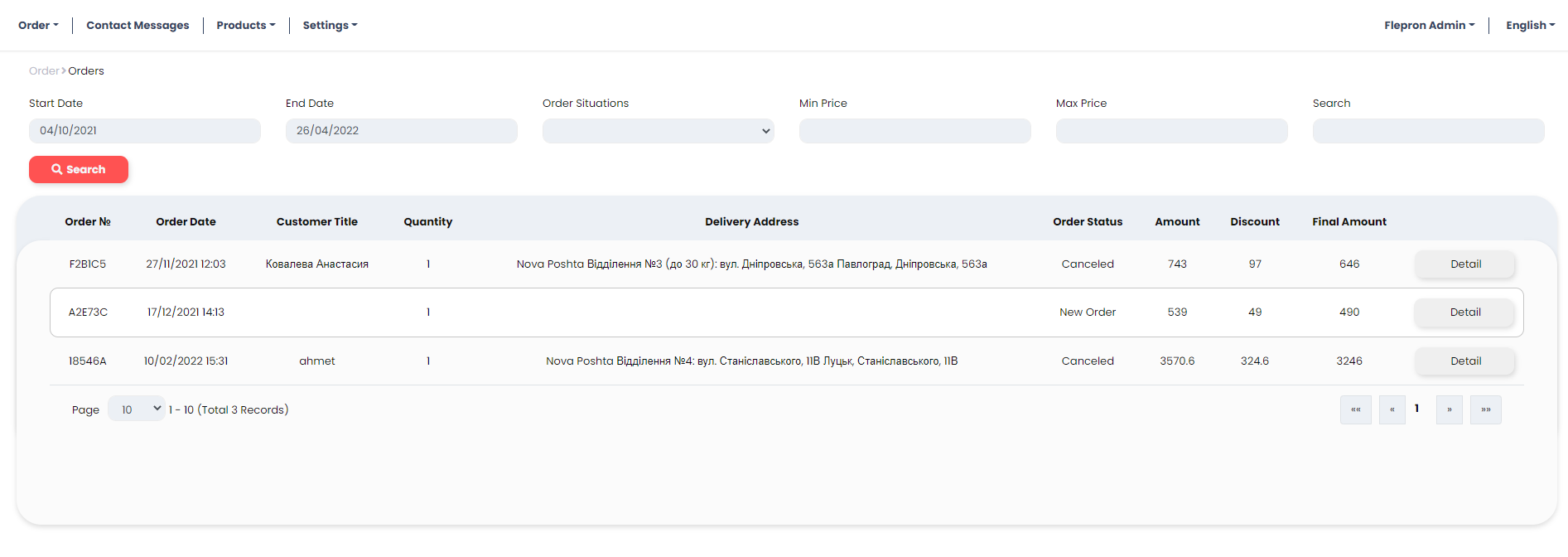This screenshot has height=557, width=1568.
Task: Click order date 17/12/2021 14:13
Action: [186, 312]
